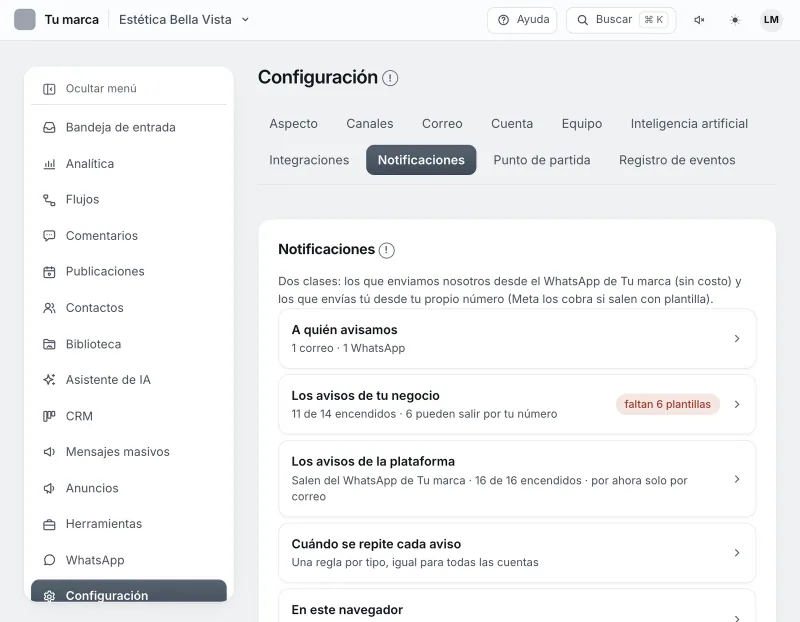Click the Ocultar menú label
Viewport: 800px width, 622px height.
[x=101, y=89]
